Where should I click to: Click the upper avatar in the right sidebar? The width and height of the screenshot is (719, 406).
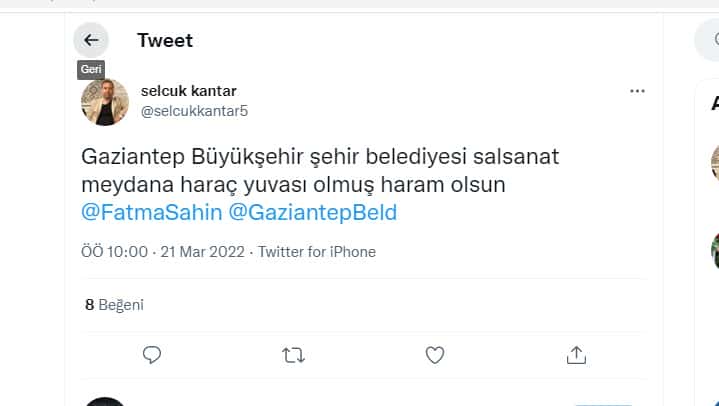[x=714, y=161]
